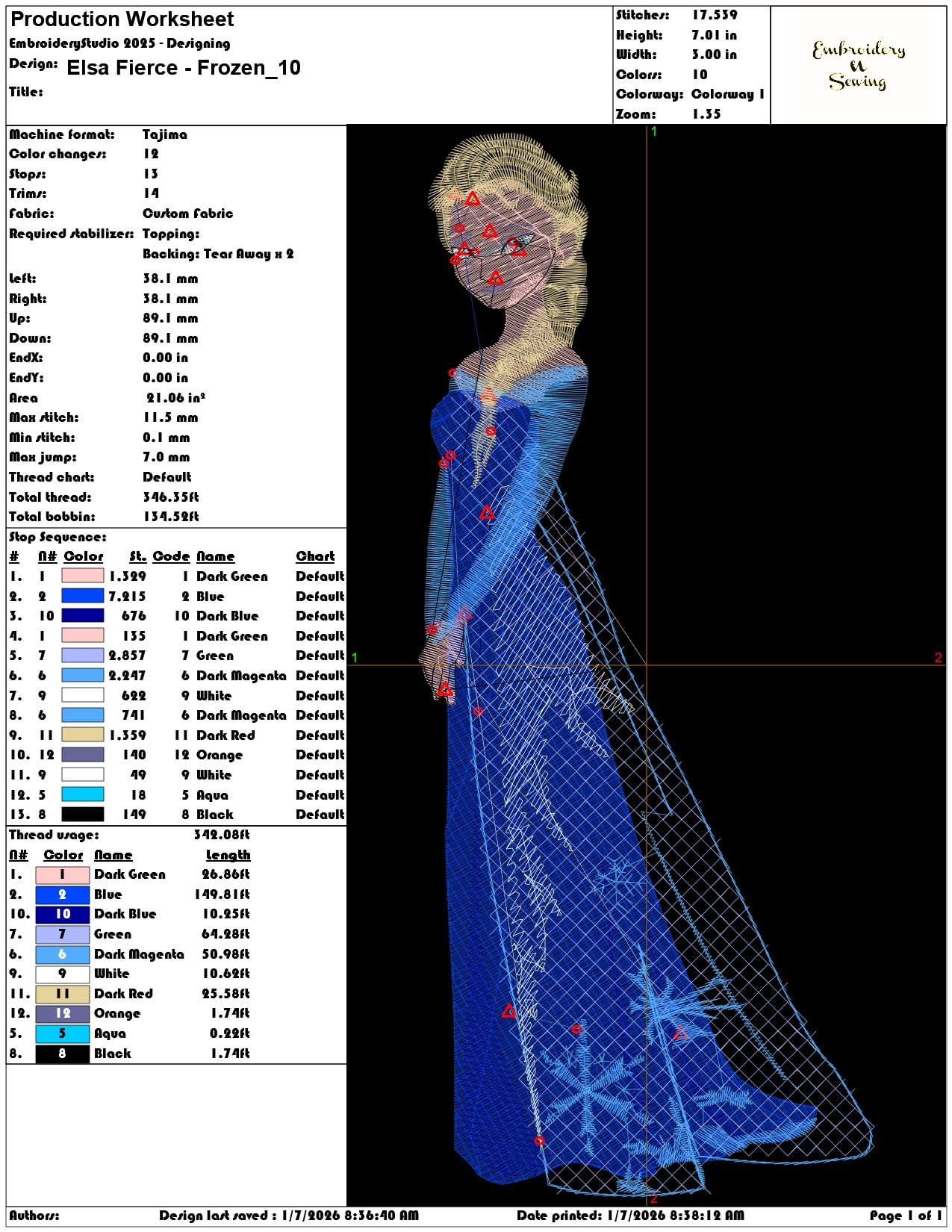This screenshot has height=1232, width=952.
Task: Click the Dark Blue swatch in stop 3
Action: click(x=82, y=616)
